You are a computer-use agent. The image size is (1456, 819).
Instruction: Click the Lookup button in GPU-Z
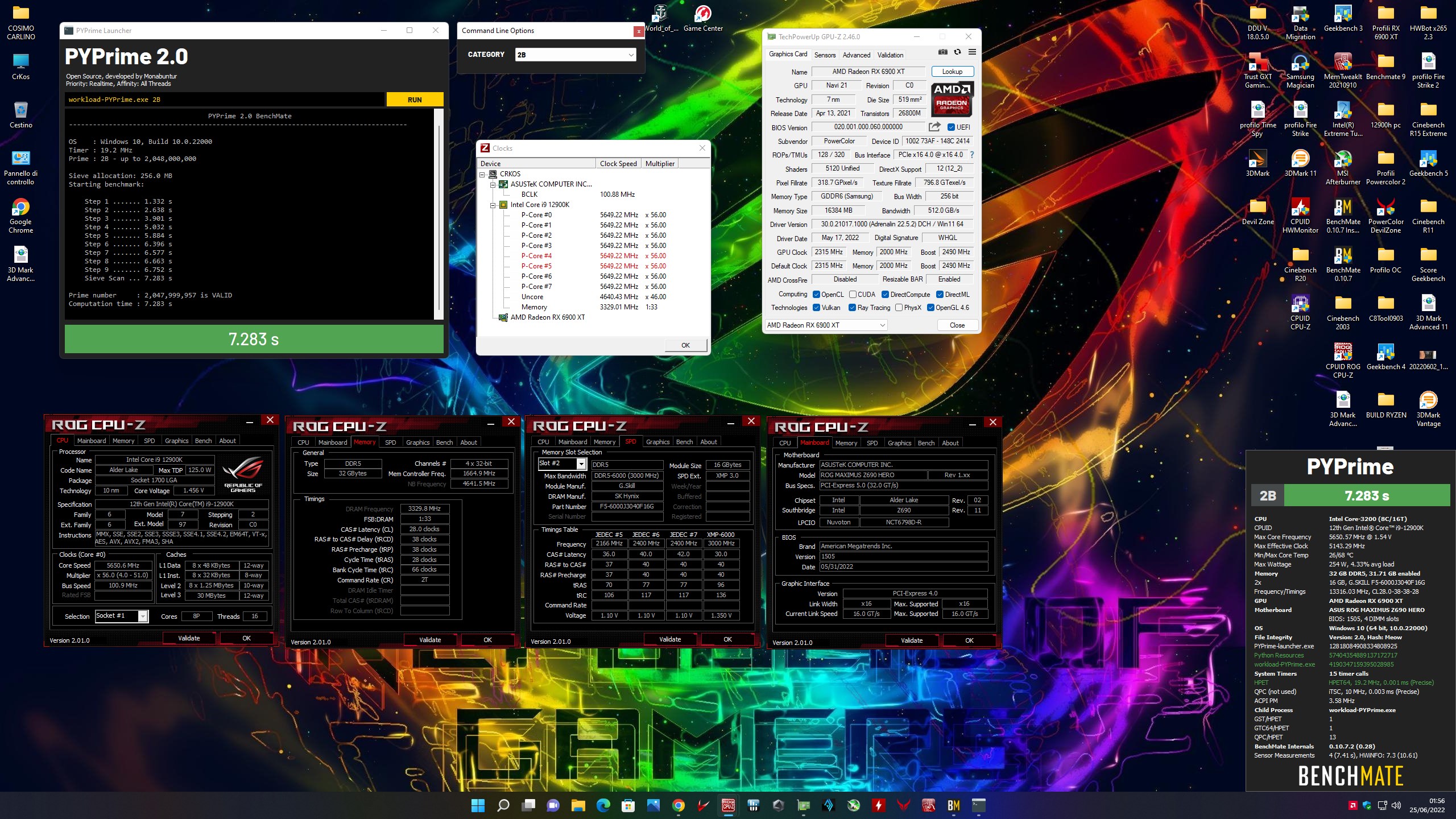[x=952, y=72]
